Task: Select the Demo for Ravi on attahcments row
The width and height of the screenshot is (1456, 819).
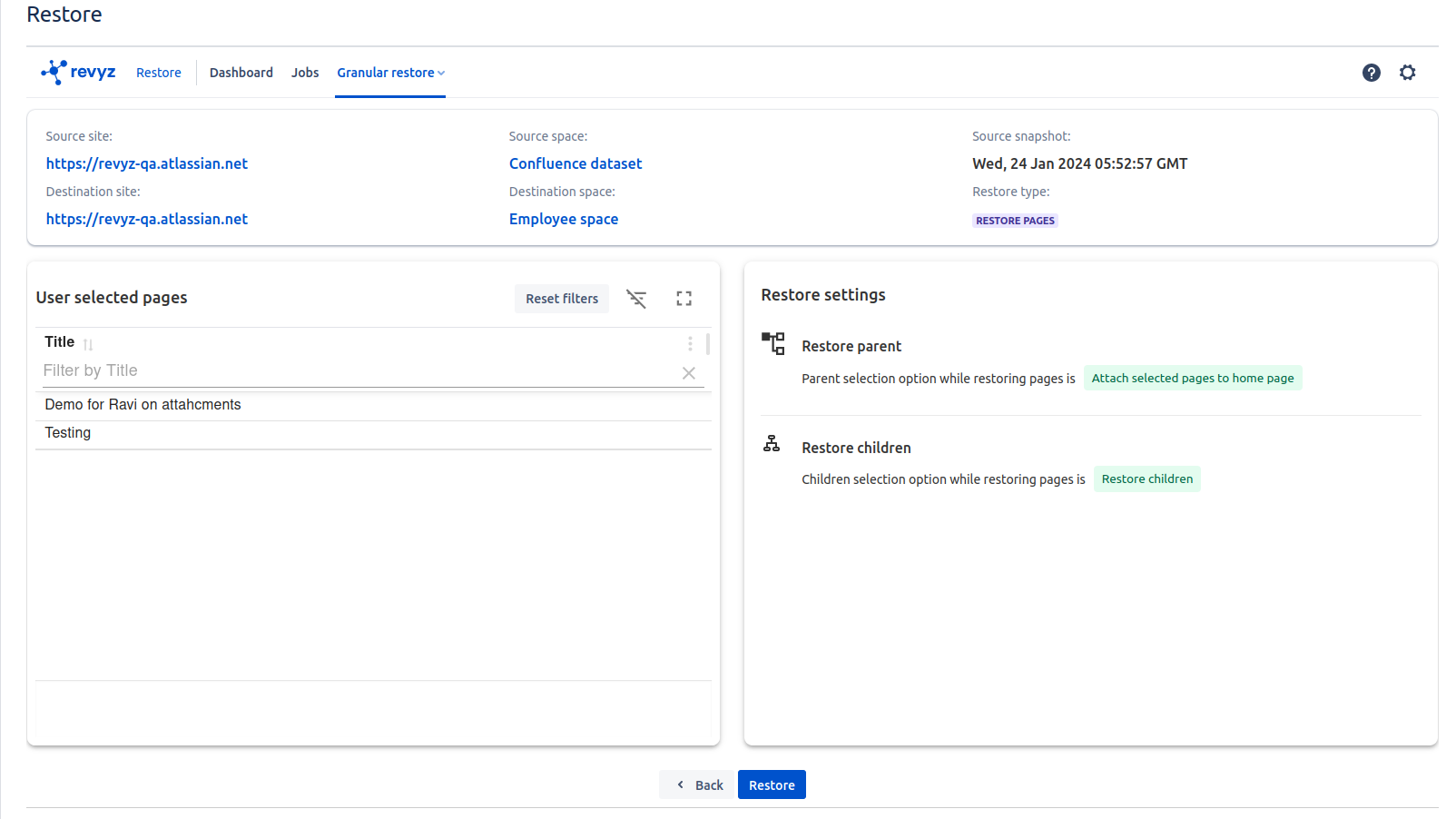Action: tap(373, 405)
